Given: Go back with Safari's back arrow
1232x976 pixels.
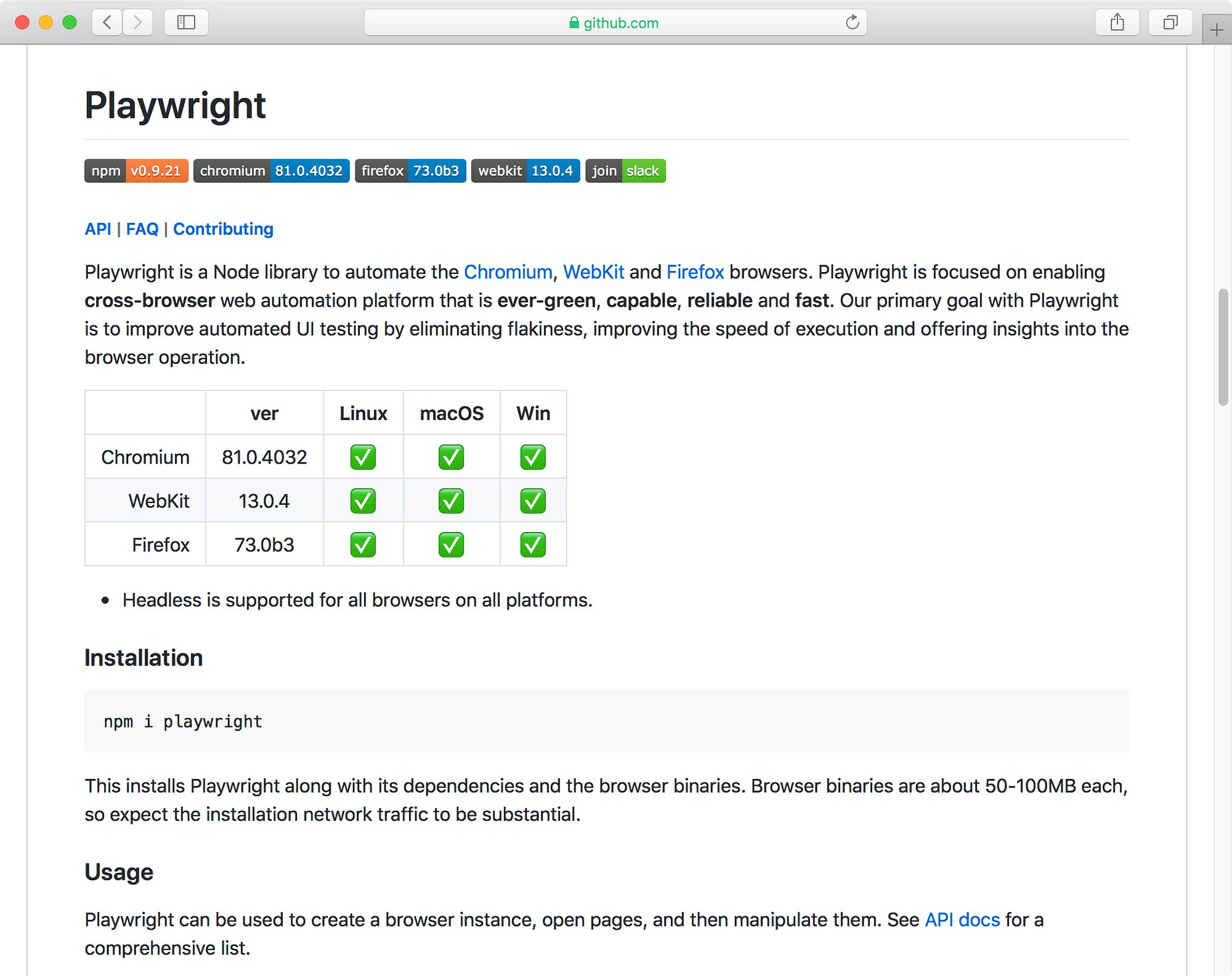Looking at the screenshot, I should pyautogui.click(x=107, y=23).
